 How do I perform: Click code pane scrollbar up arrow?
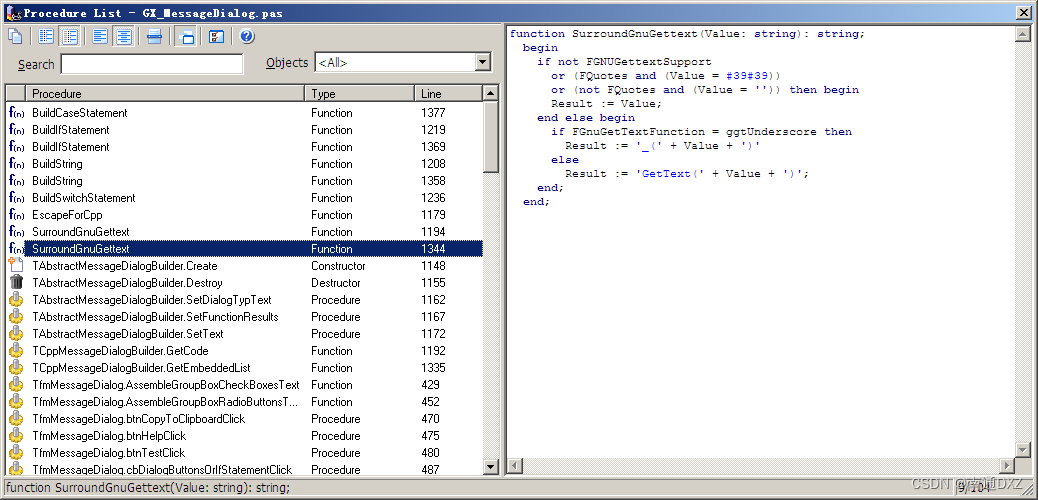[x=1022, y=33]
